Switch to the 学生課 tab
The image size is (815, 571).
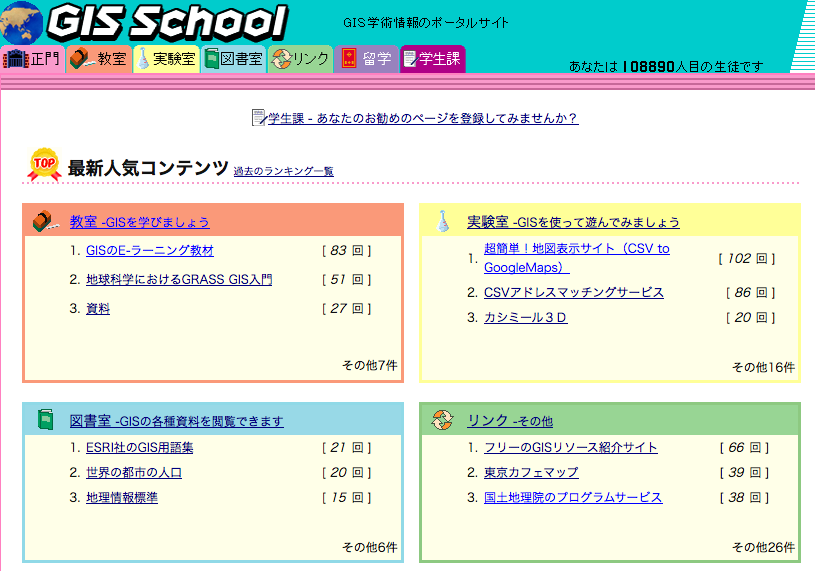click(432, 59)
